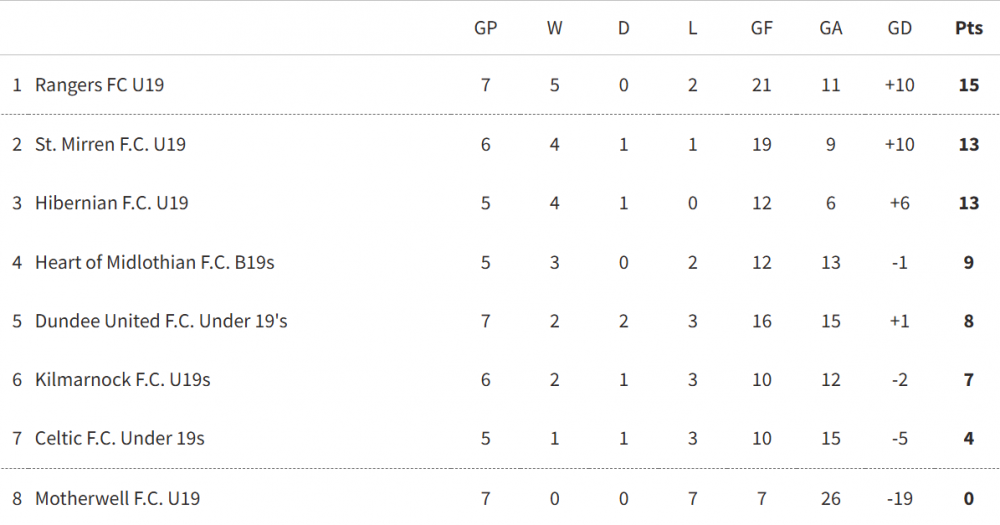Select Heart of Midlothian F.C. B19s

tap(154, 262)
